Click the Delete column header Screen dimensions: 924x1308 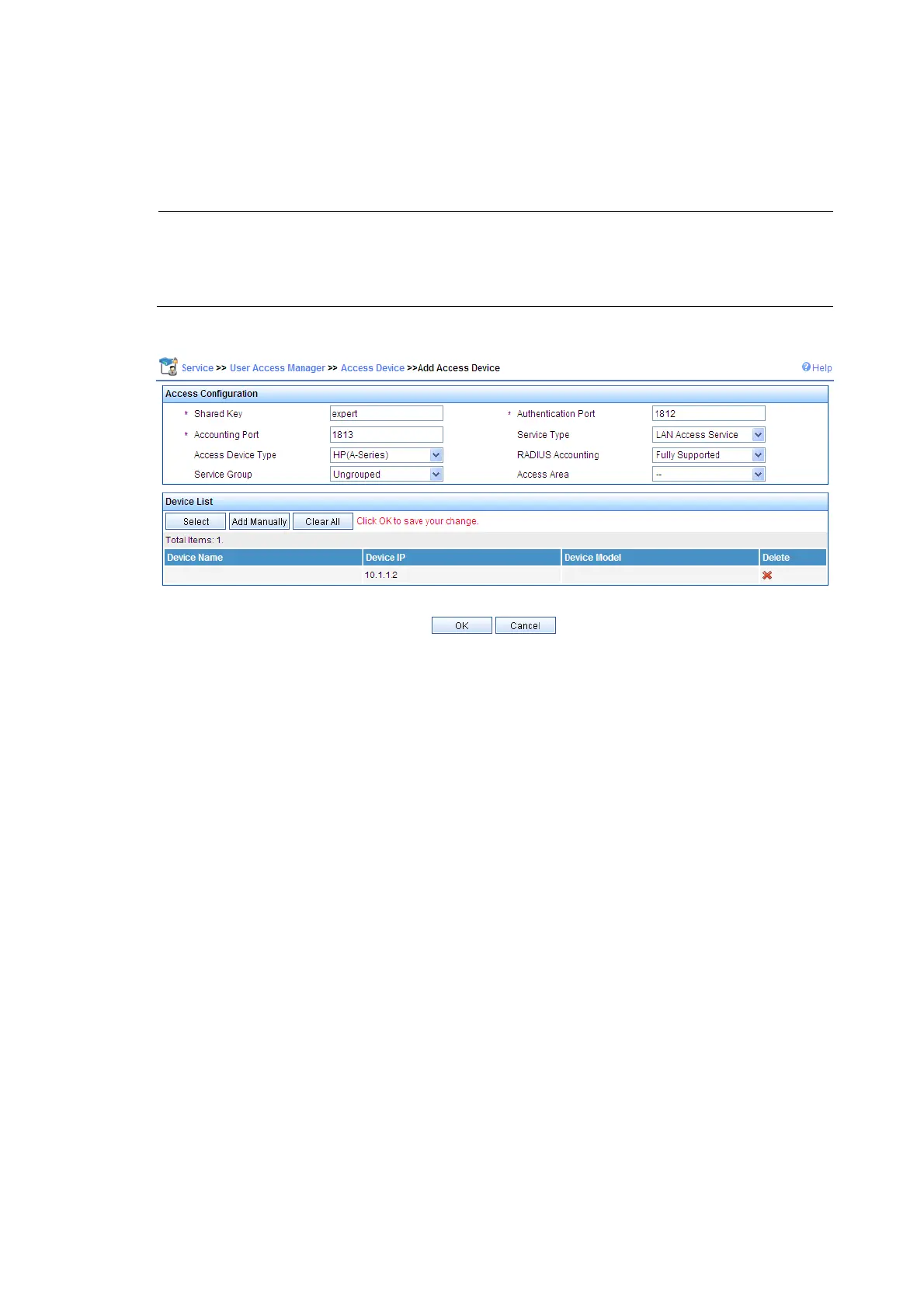point(793,557)
